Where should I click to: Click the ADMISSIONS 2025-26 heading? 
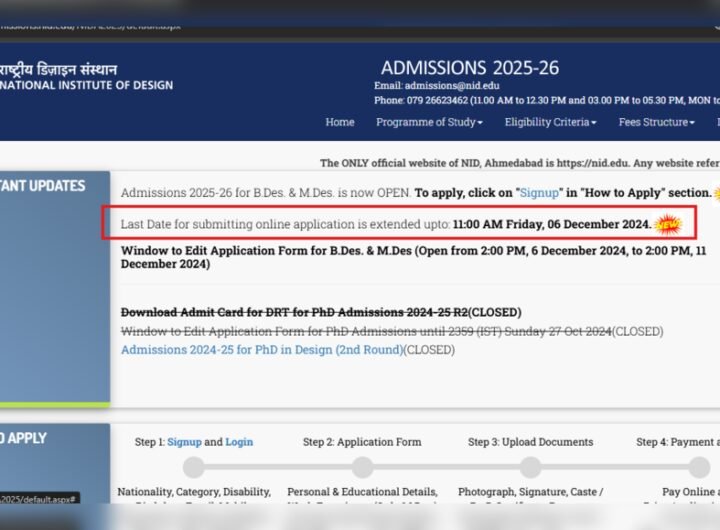pyautogui.click(x=470, y=68)
